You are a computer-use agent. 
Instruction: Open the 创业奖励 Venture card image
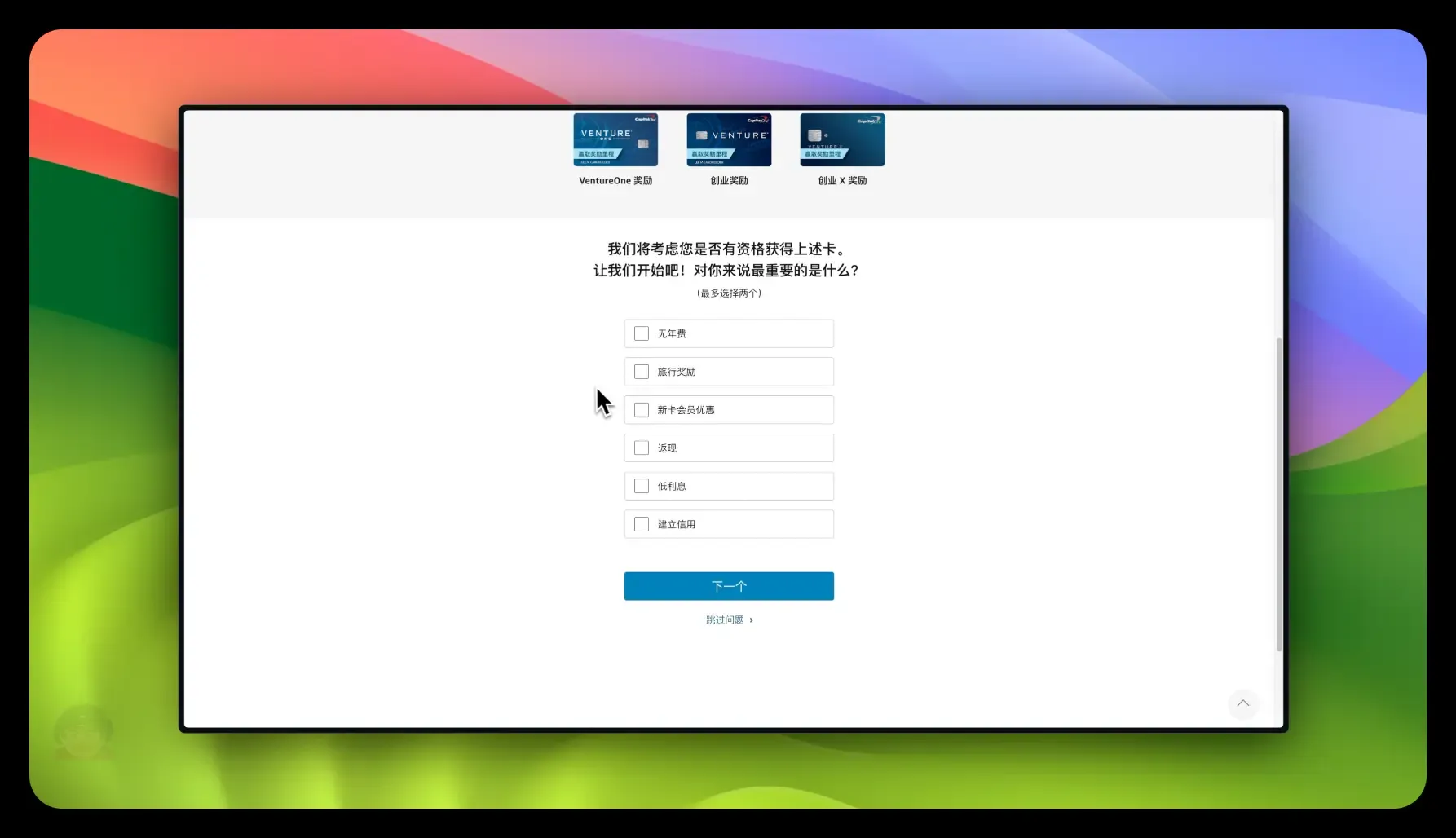(x=729, y=139)
